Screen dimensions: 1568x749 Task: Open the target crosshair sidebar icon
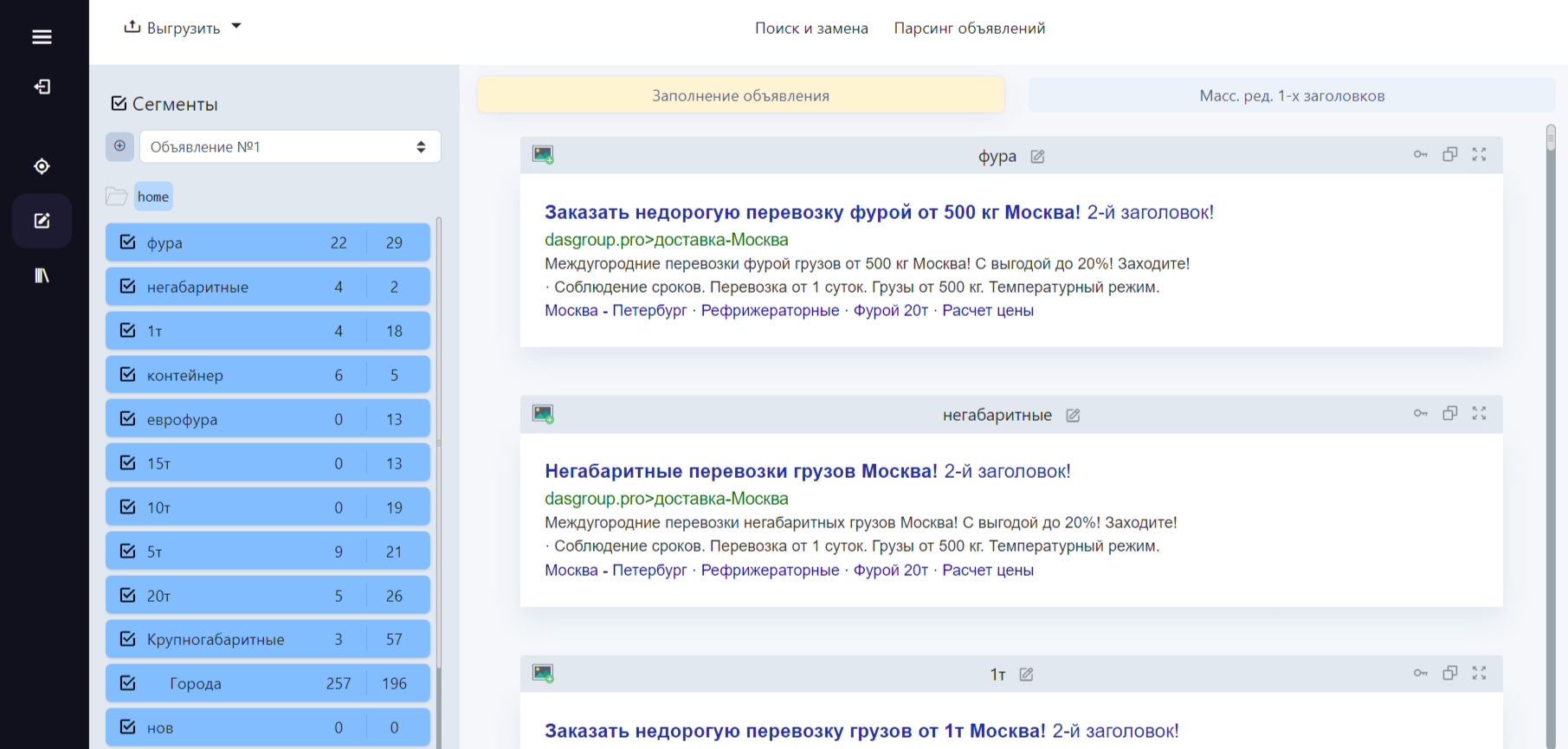pos(42,166)
